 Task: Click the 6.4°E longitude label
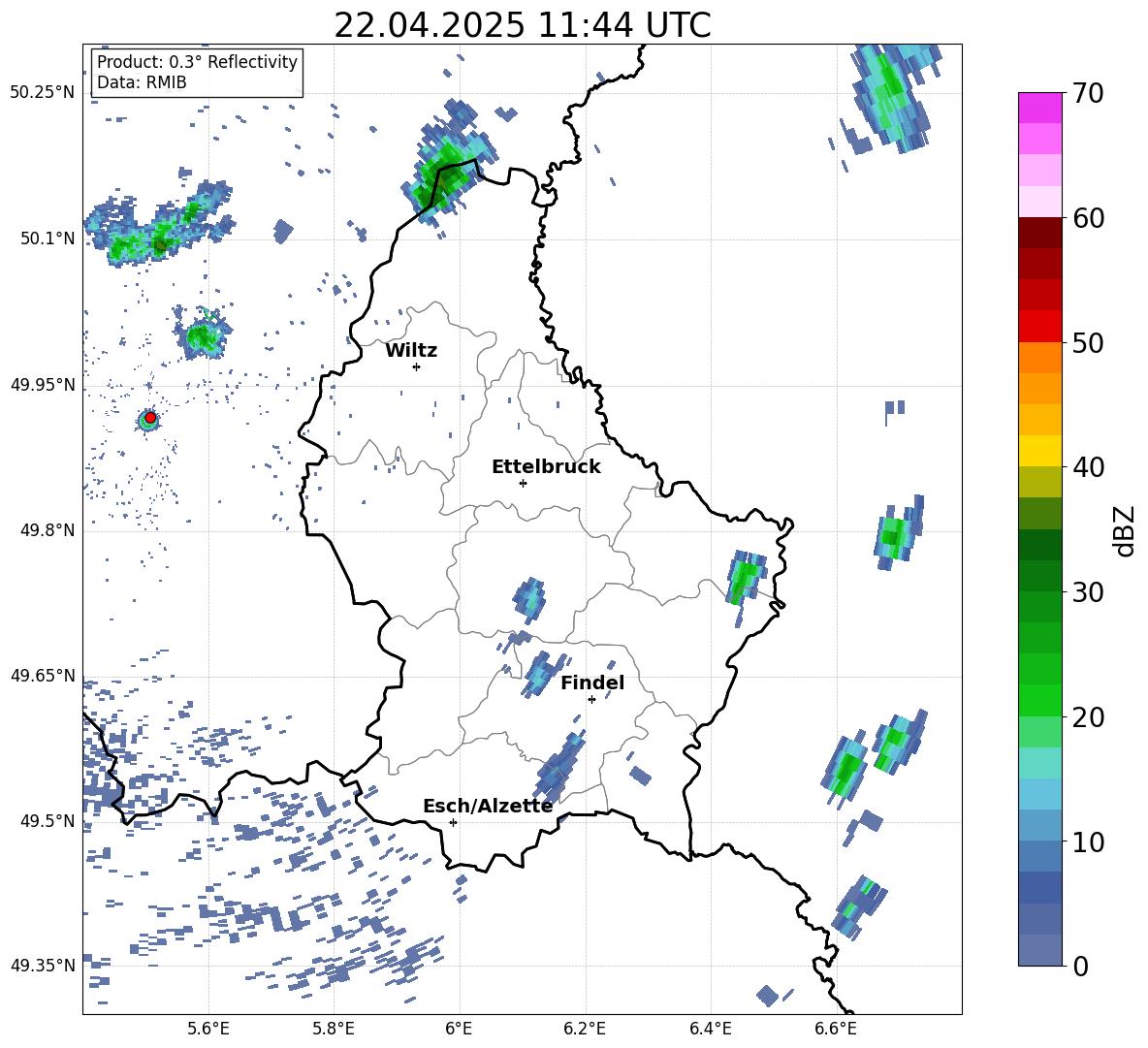[710, 1029]
